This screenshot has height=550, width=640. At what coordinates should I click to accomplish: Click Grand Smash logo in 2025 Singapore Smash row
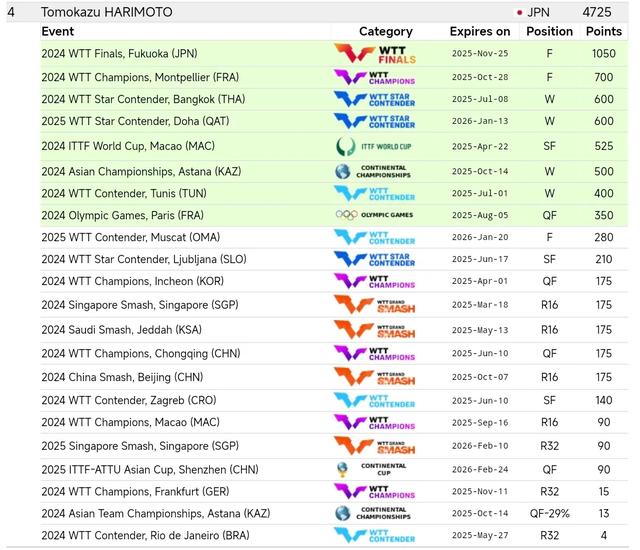[374, 446]
